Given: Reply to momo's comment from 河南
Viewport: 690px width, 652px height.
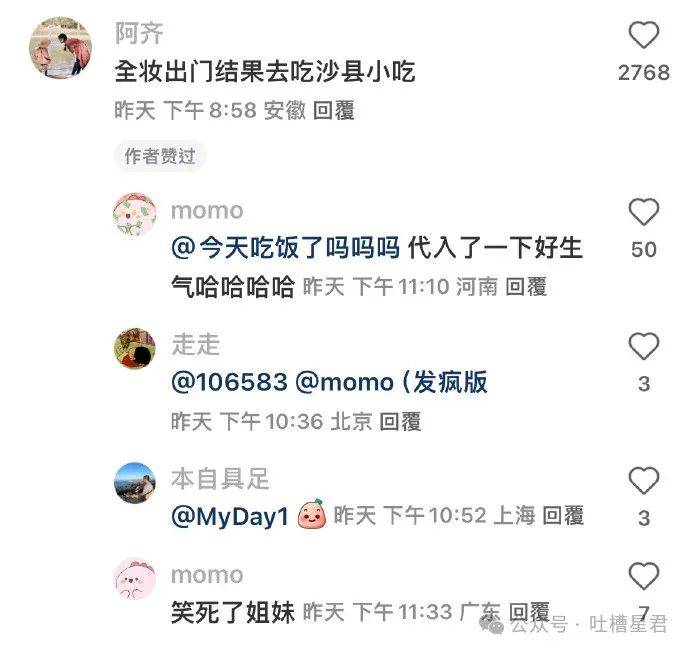Looking at the screenshot, I should pos(526,287).
